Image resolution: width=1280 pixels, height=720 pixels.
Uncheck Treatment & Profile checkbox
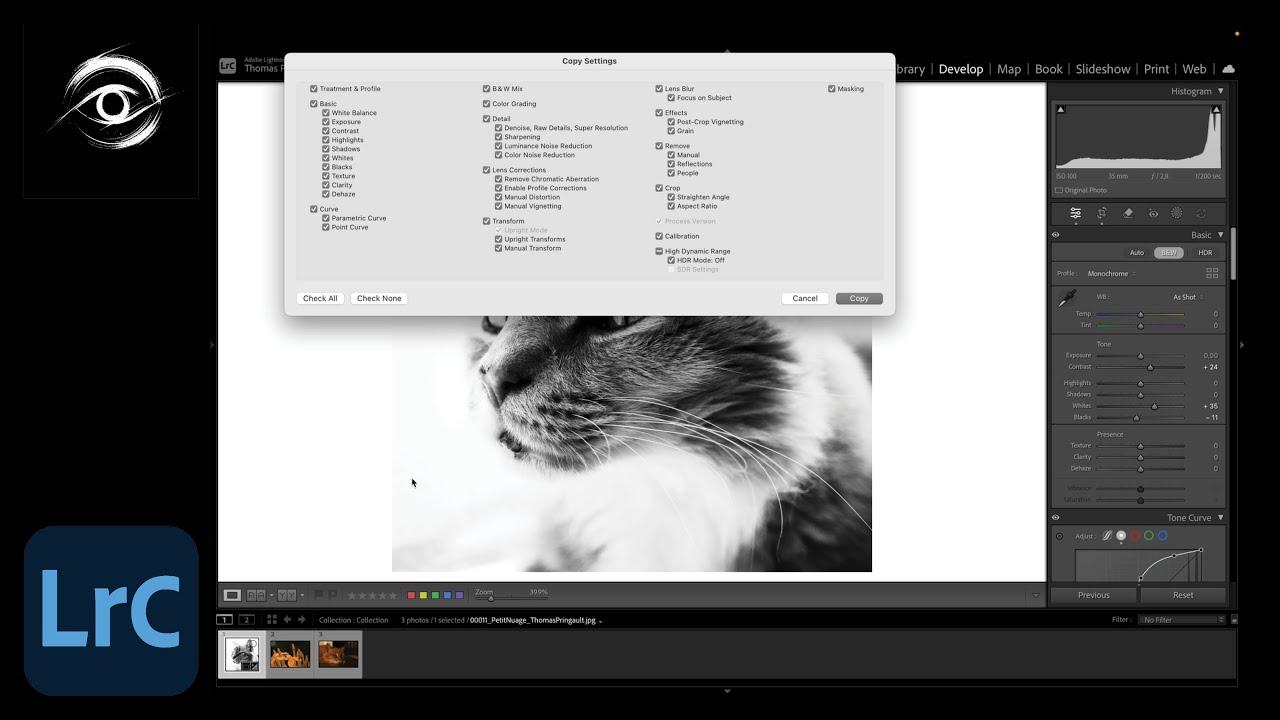(314, 89)
